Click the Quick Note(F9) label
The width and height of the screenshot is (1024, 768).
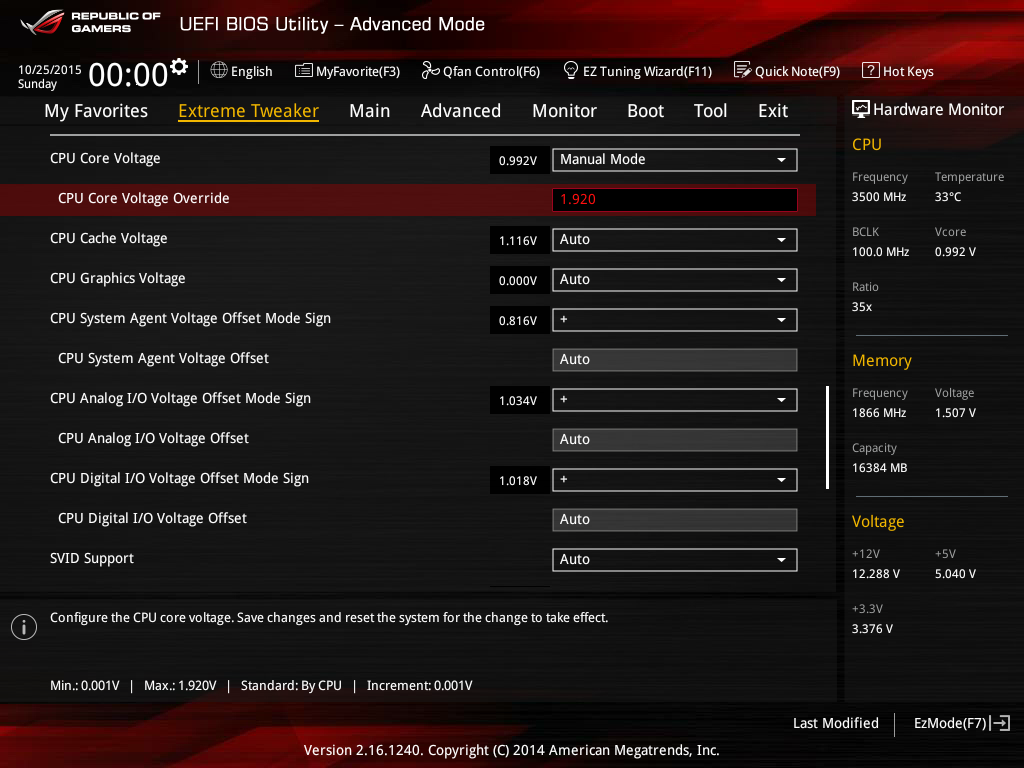[797, 71]
